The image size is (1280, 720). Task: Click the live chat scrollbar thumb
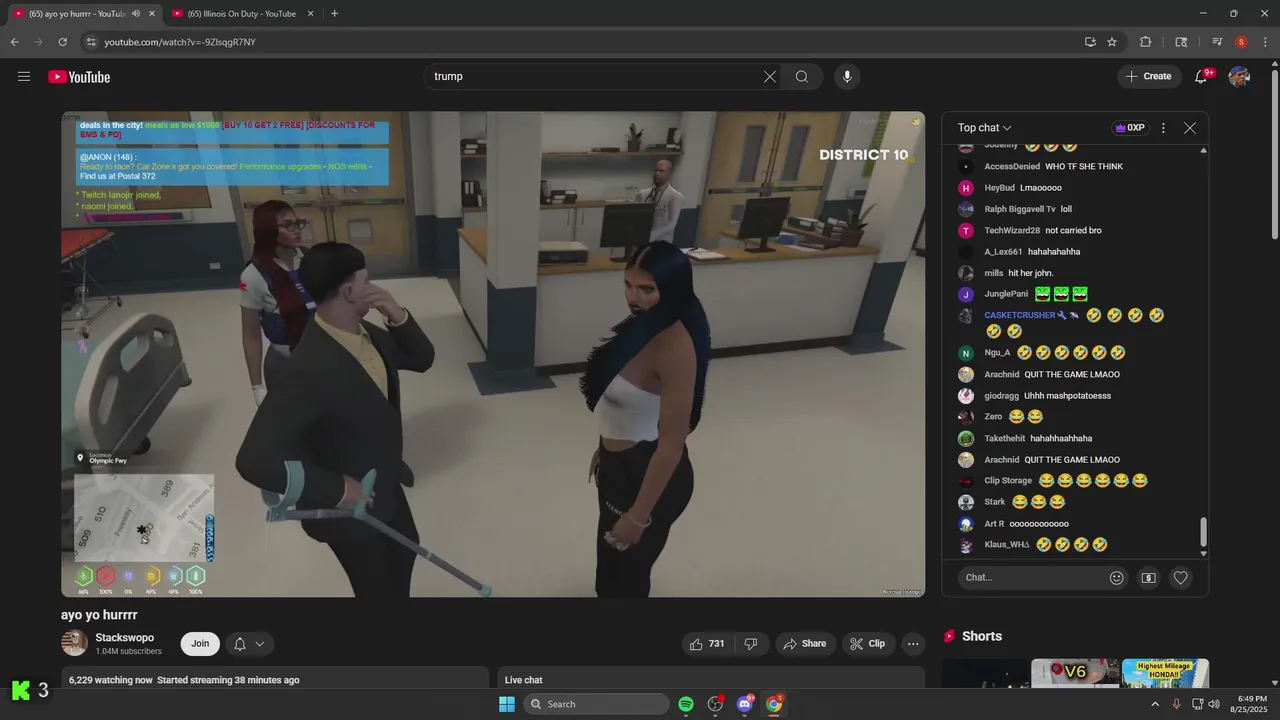pos(1203,532)
